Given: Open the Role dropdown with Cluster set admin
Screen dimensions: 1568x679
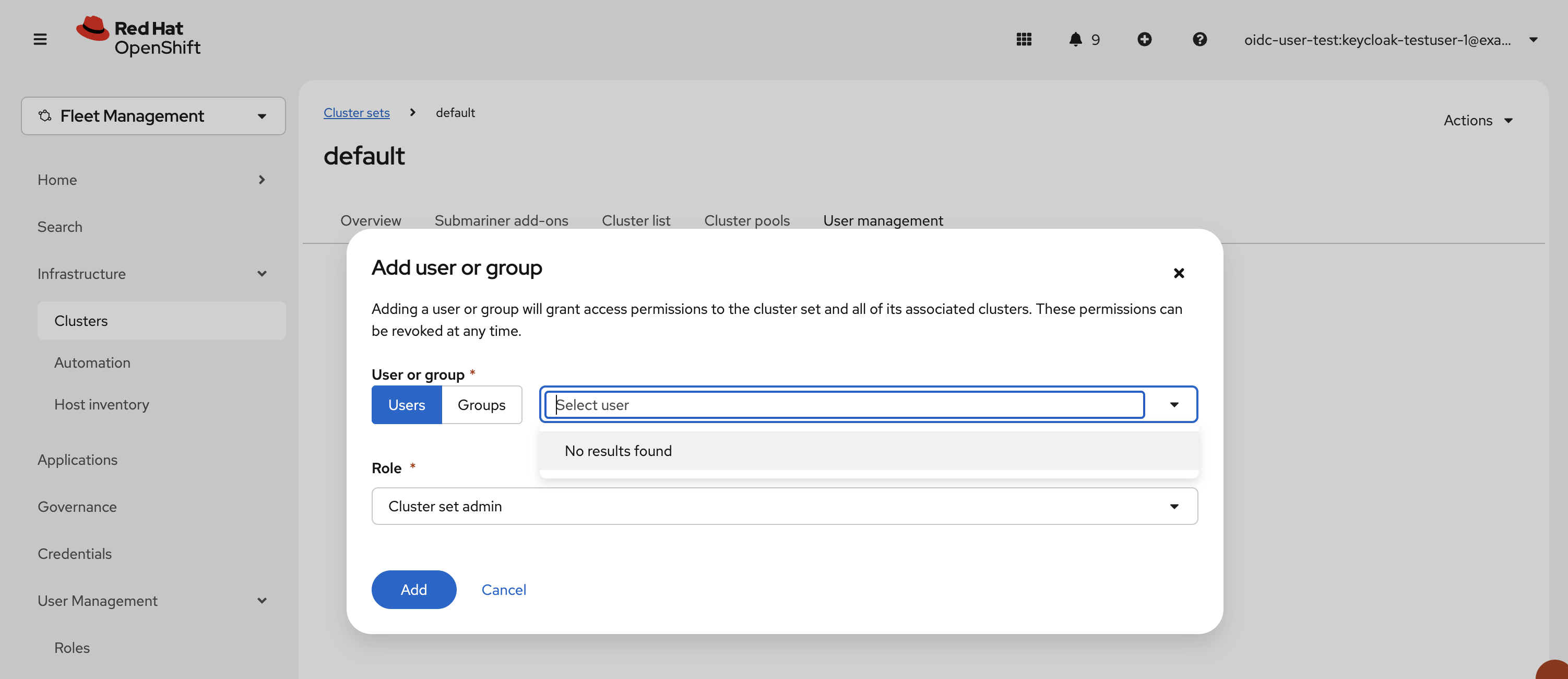Looking at the screenshot, I should [x=784, y=506].
